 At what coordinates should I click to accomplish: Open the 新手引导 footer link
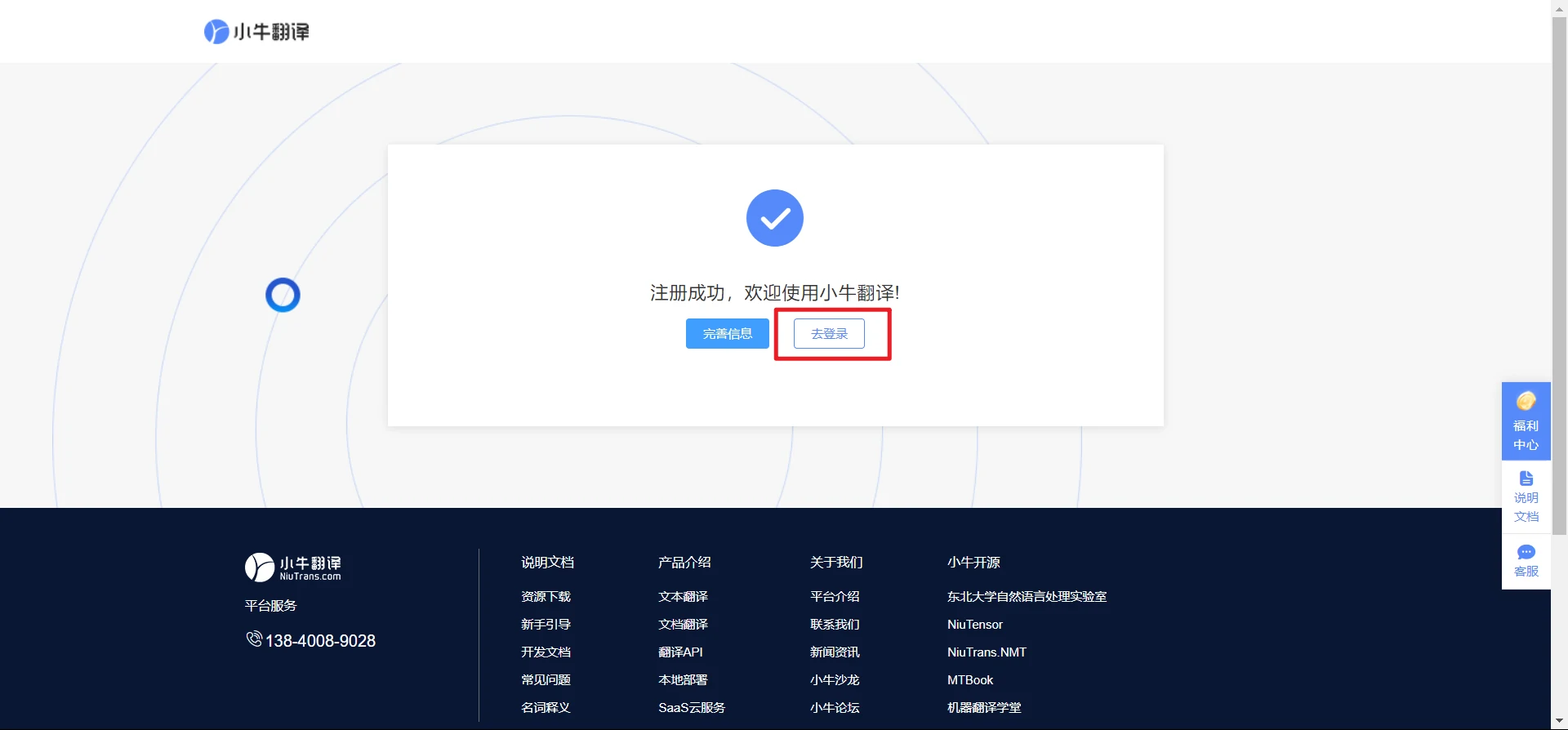click(x=546, y=625)
